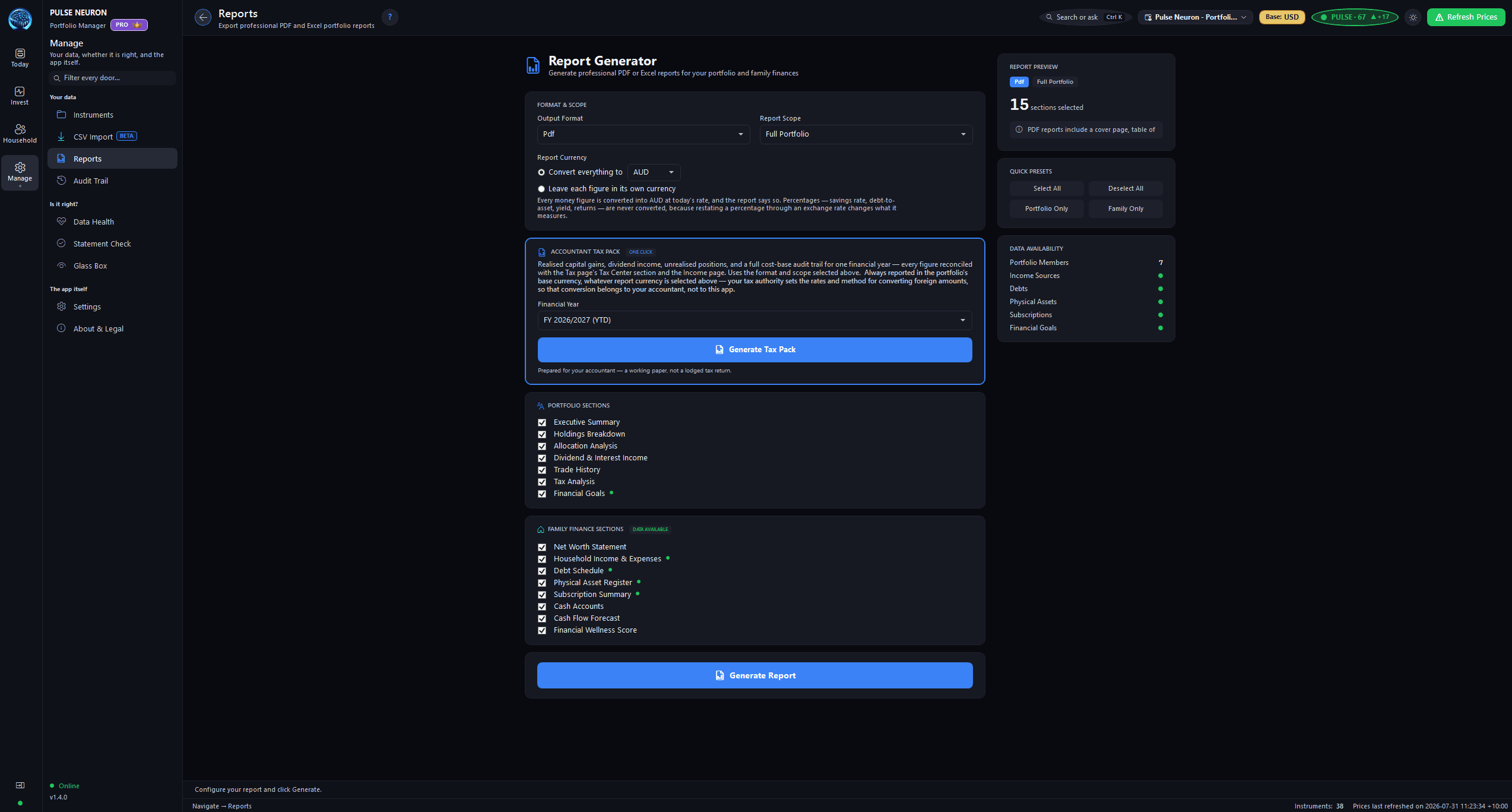Click the Online status text
The image size is (1512, 812).
(69, 786)
